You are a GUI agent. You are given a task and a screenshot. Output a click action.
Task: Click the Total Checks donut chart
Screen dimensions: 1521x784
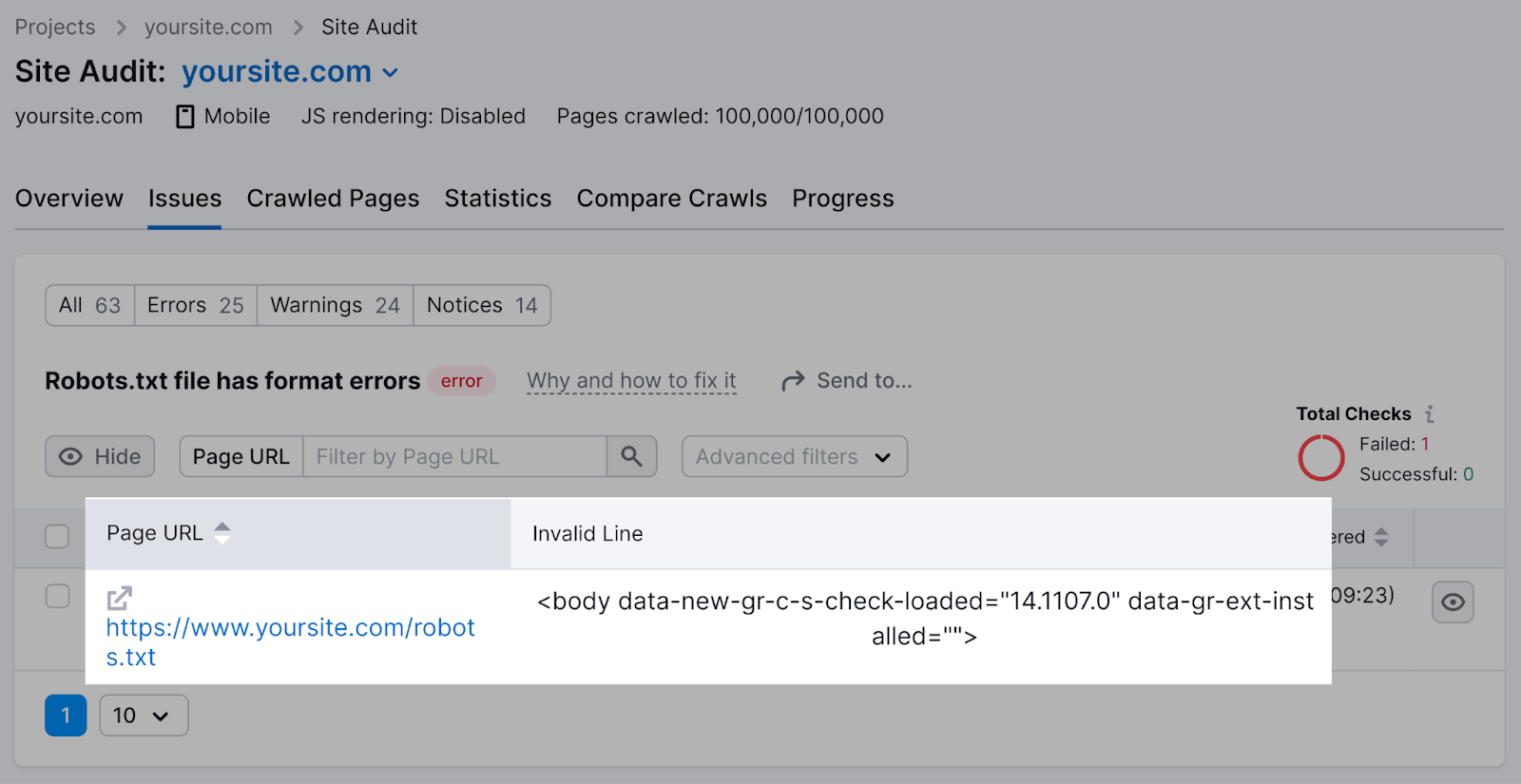[x=1321, y=458]
